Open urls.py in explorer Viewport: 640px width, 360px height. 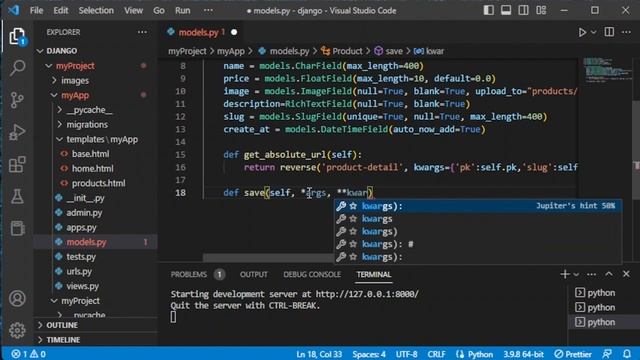[79, 271]
